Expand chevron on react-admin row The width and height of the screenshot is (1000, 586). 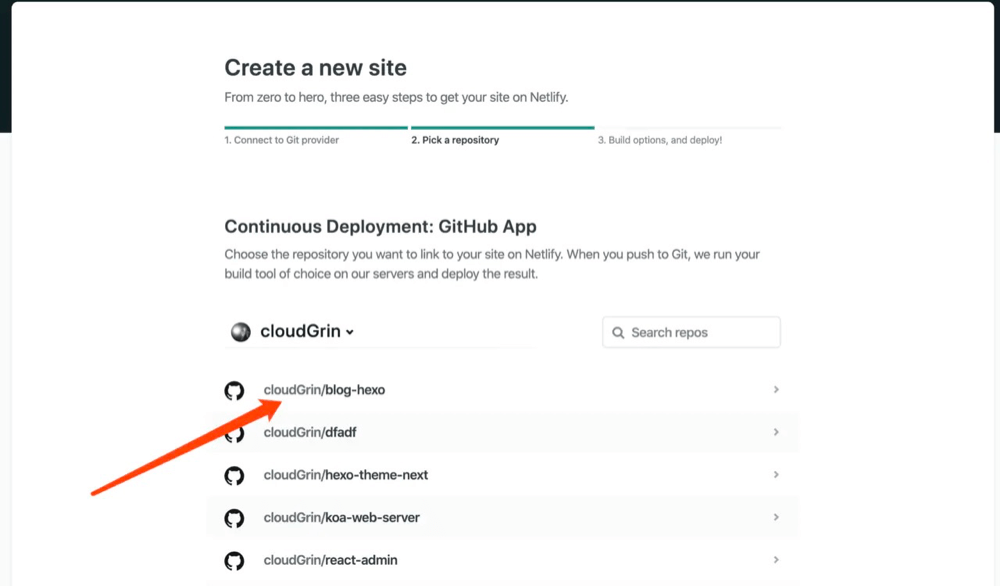776,559
